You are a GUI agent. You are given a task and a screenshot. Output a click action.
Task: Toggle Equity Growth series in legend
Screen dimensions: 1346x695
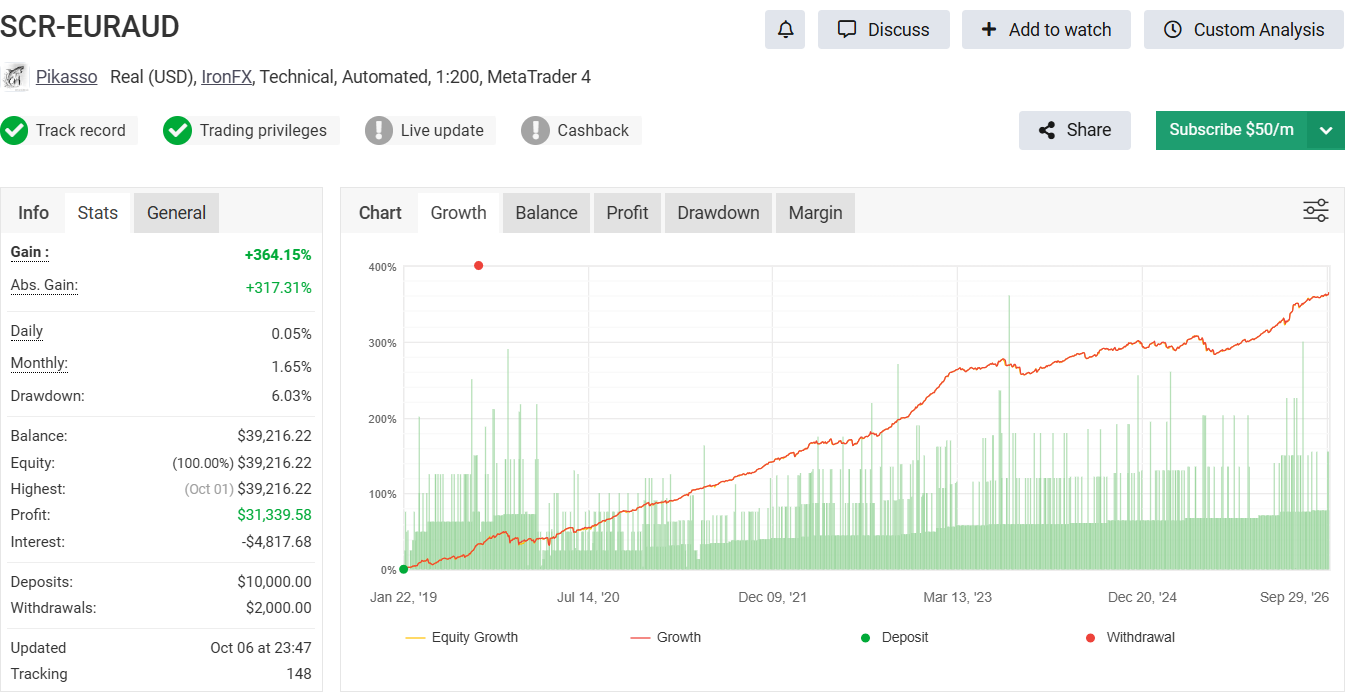(x=462, y=637)
